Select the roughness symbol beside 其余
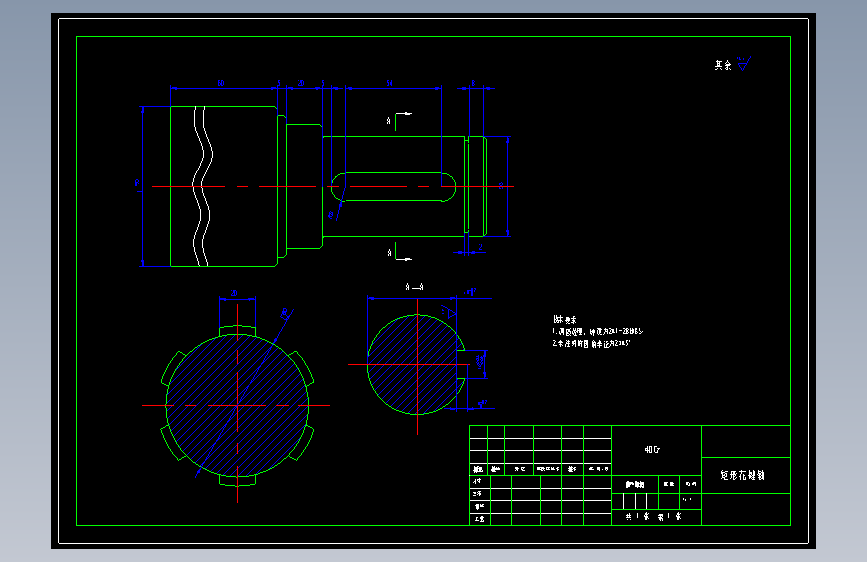 [x=744, y=63]
